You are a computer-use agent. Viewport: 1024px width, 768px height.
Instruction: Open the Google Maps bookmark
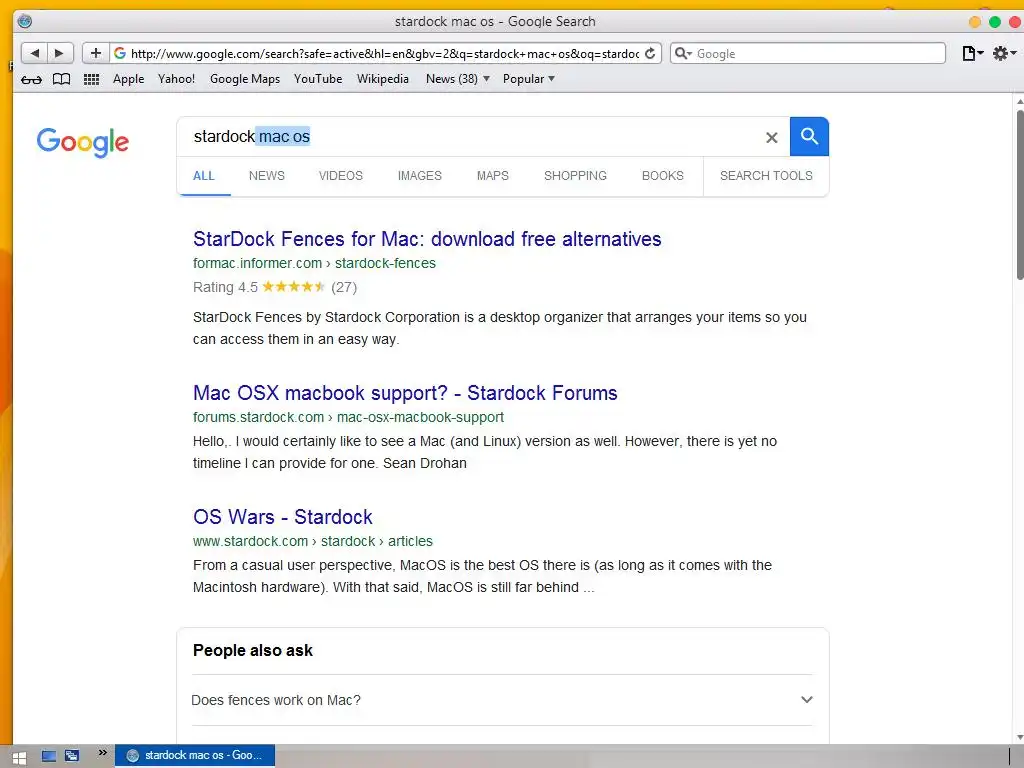(245, 79)
